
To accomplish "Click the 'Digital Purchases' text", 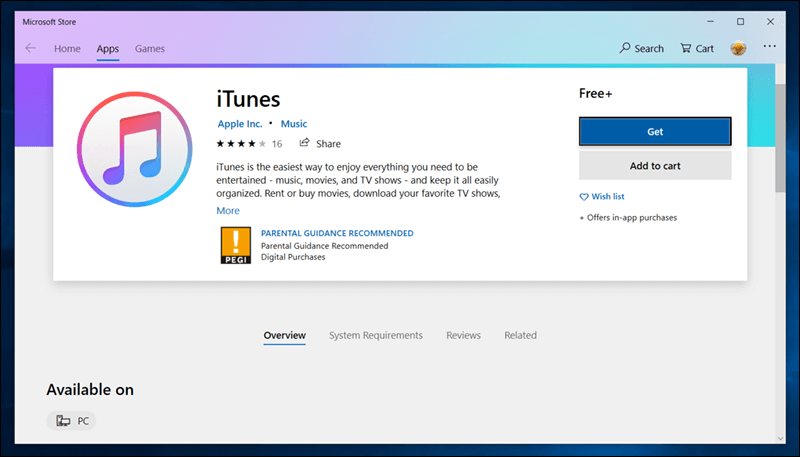I will [293, 257].
